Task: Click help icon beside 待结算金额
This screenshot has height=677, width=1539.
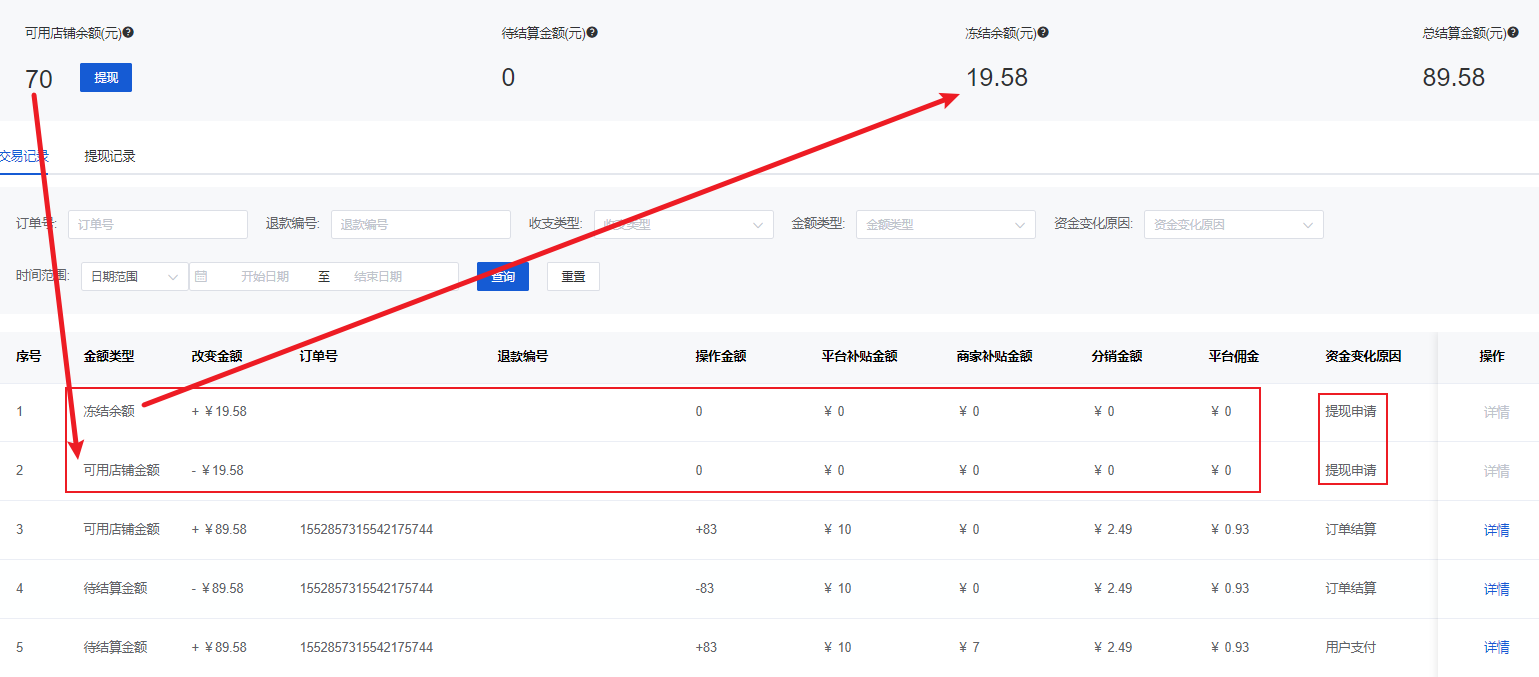Action: point(592,33)
